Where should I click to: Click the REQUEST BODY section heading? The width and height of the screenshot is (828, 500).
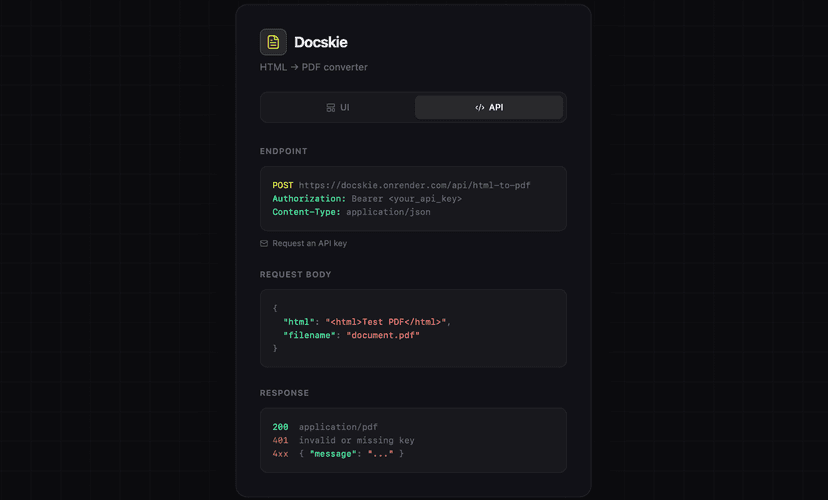point(296,275)
